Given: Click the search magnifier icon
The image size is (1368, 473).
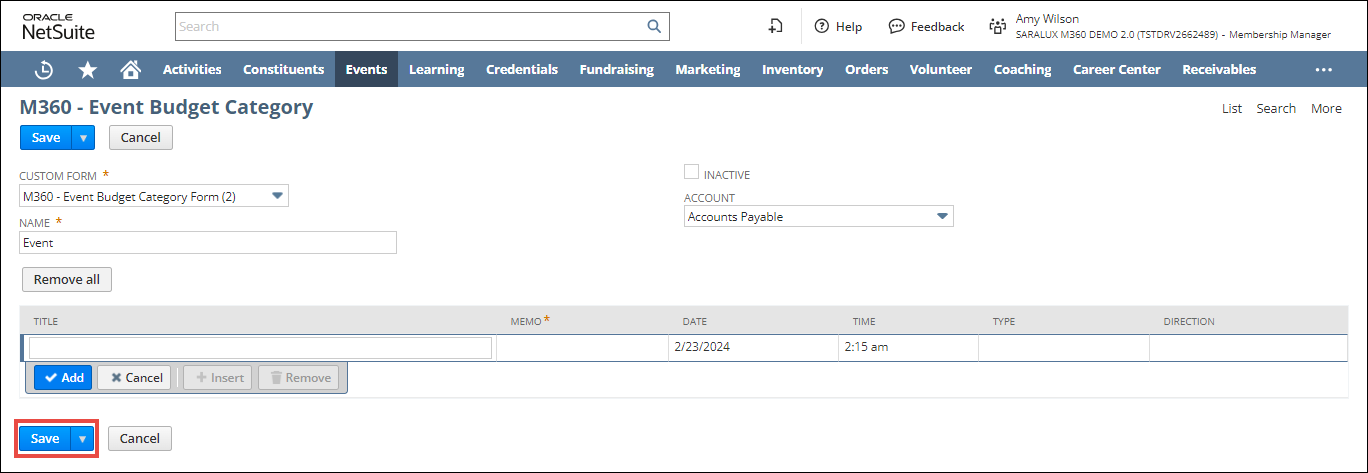Looking at the screenshot, I should click(x=654, y=27).
